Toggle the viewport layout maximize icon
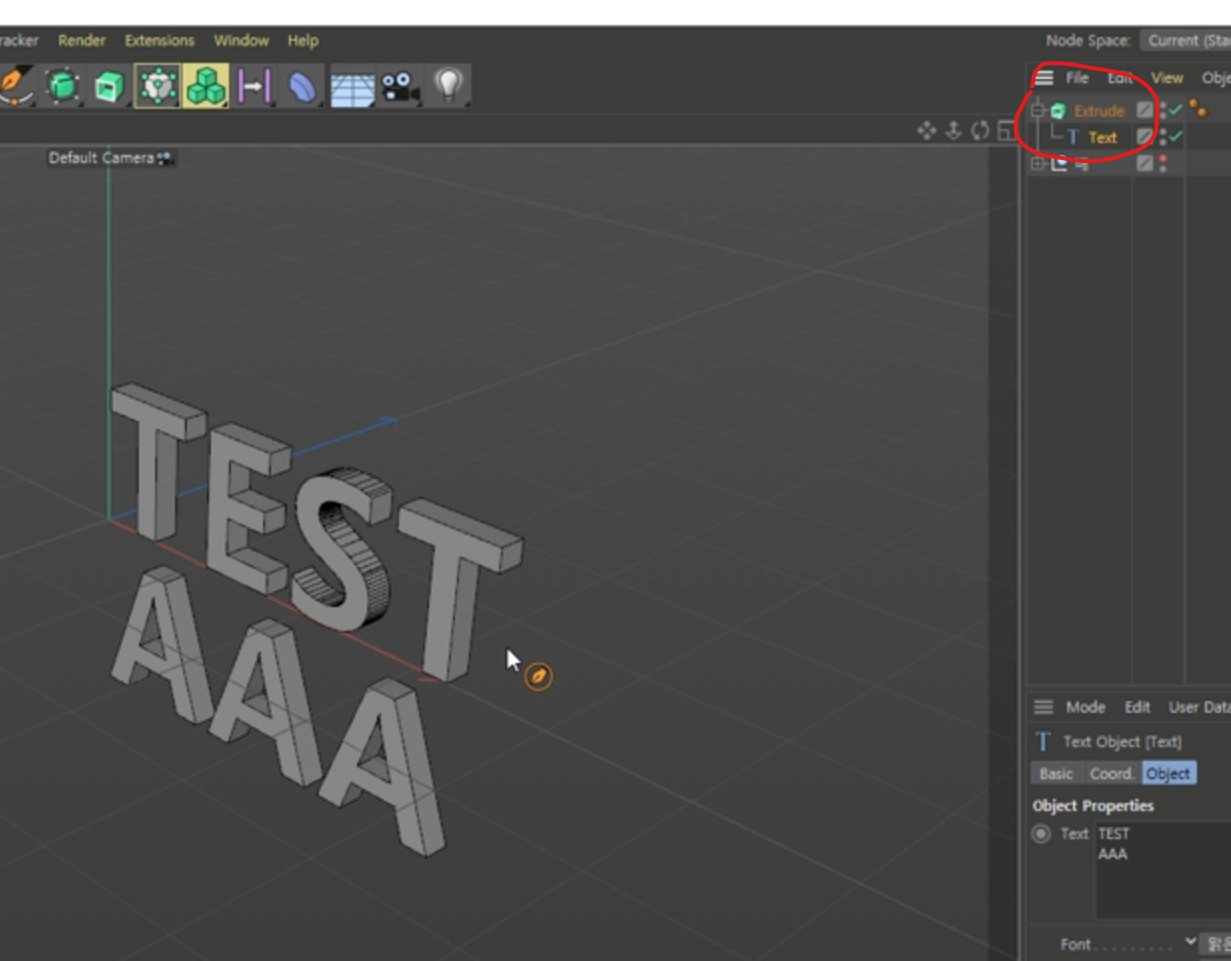This screenshot has width=1231, height=961. 1006,131
